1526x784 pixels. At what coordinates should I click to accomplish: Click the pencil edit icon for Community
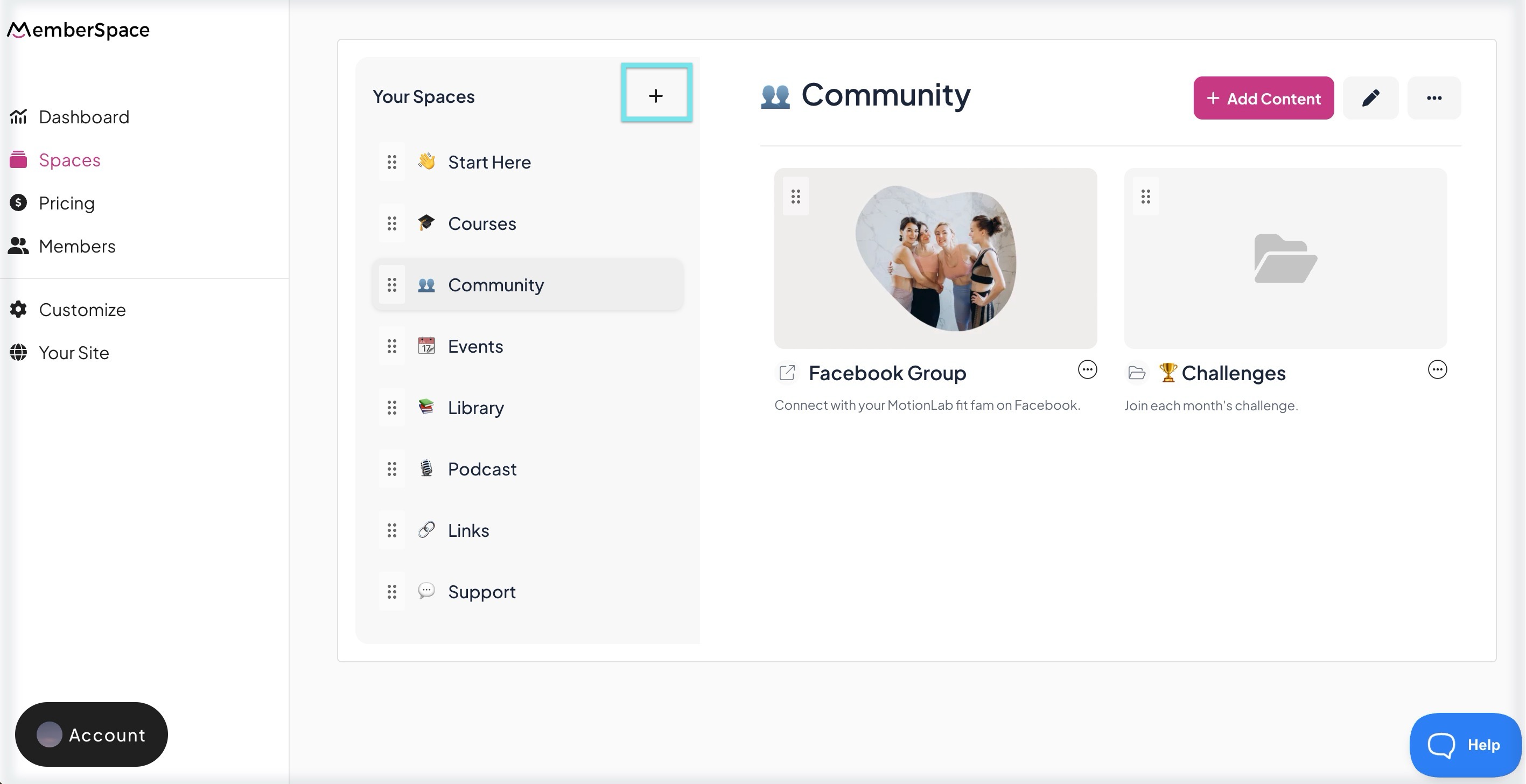pos(1370,99)
